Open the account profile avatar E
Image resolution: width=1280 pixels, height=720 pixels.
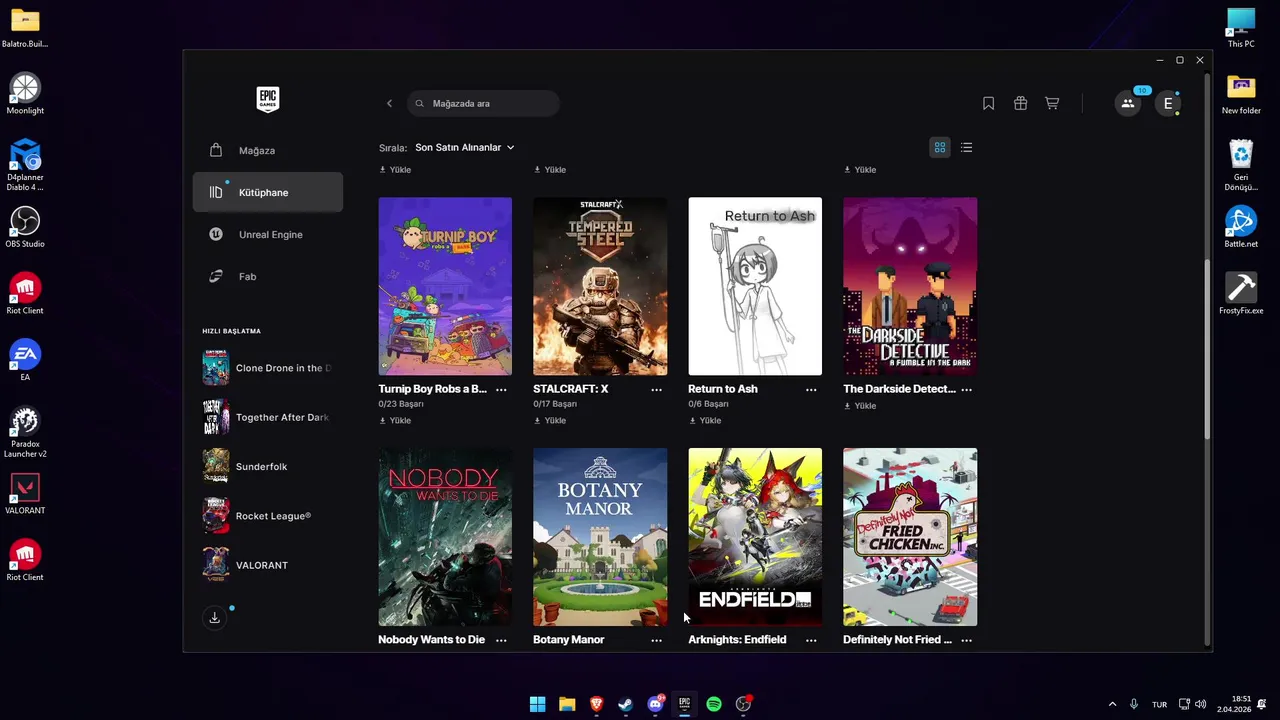(1168, 103)
